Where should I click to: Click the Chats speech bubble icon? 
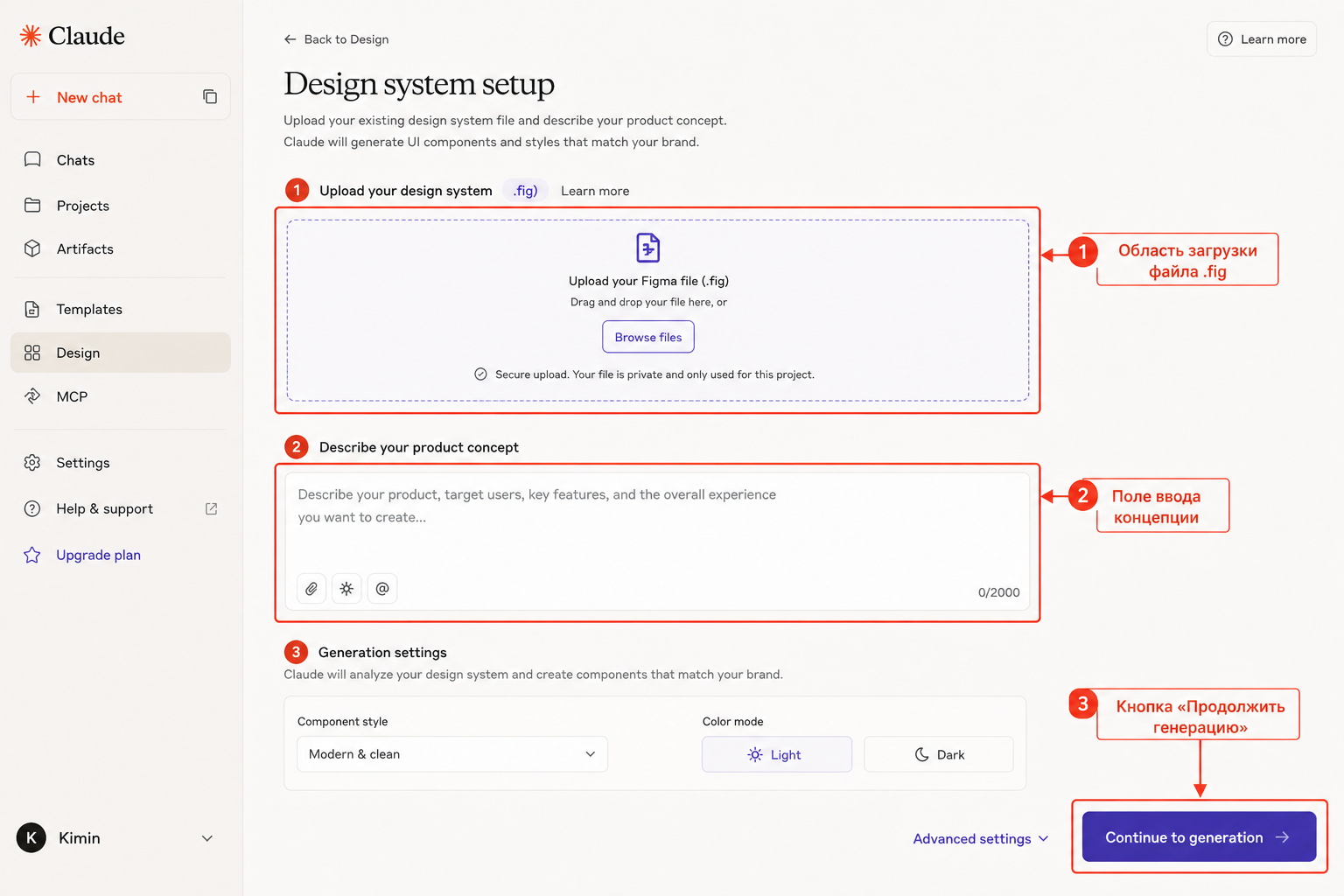coord(32,159)
